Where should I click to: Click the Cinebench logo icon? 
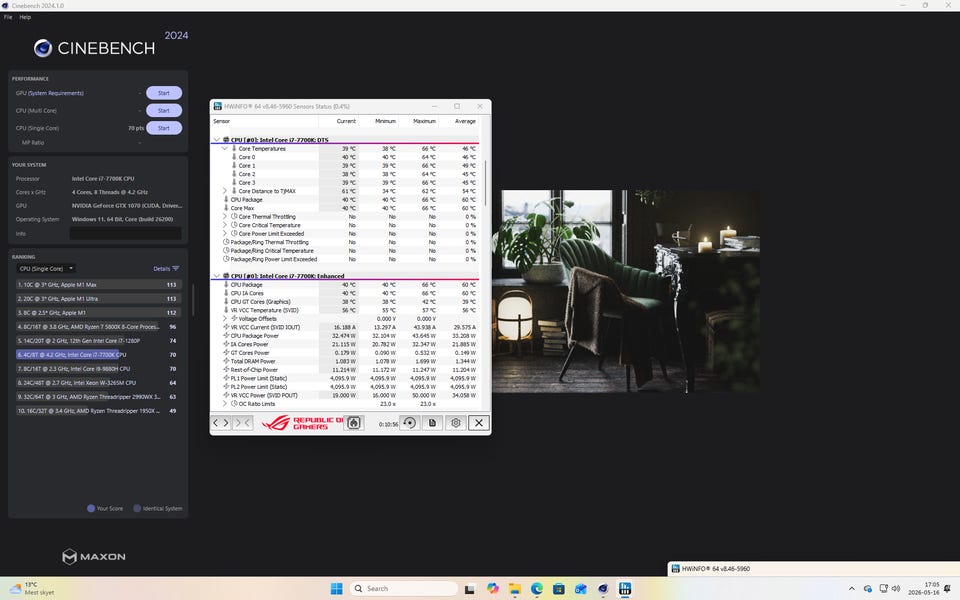point(42,48)
